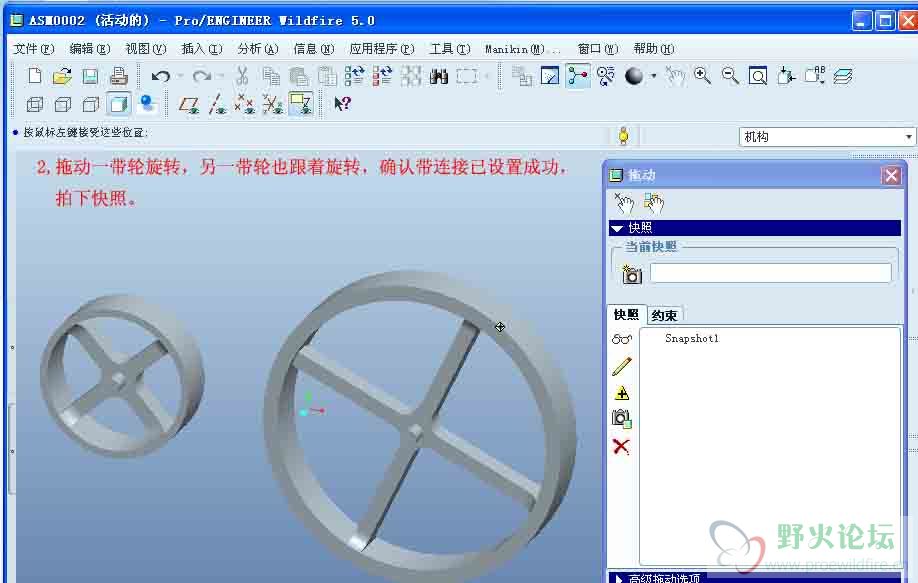Click the Cut scissors icon
This screenshot has height=583, width=918.
pyautogui.click(x=242, y=76)
